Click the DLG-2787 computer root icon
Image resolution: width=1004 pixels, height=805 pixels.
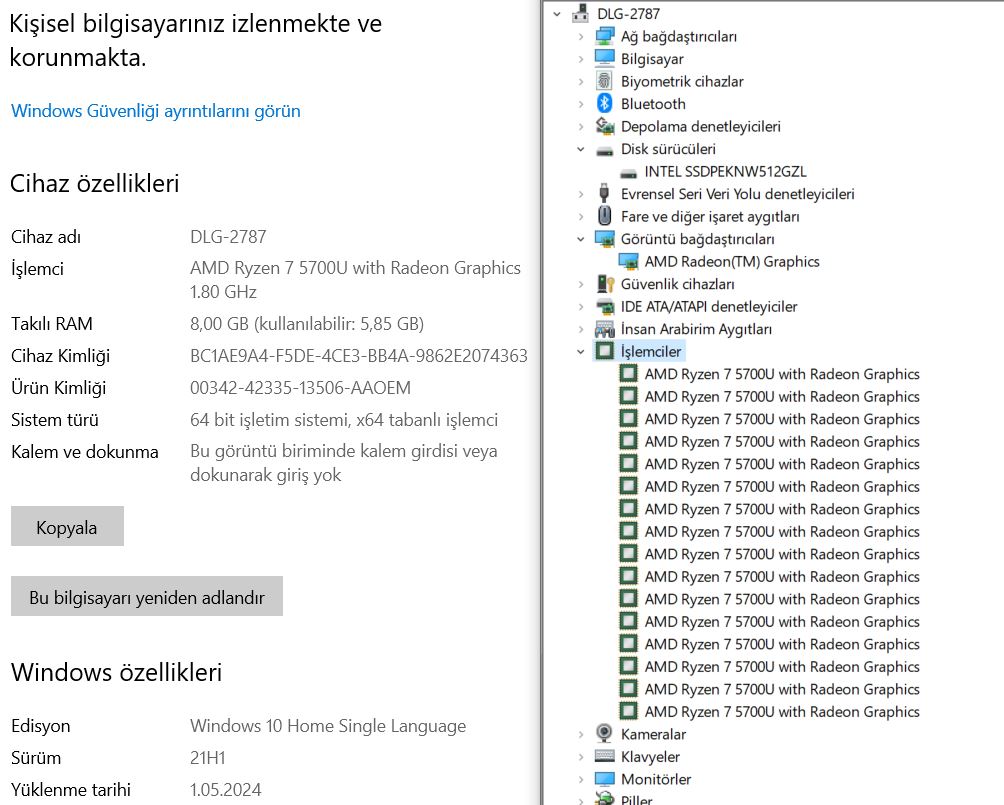click(581, 13)
